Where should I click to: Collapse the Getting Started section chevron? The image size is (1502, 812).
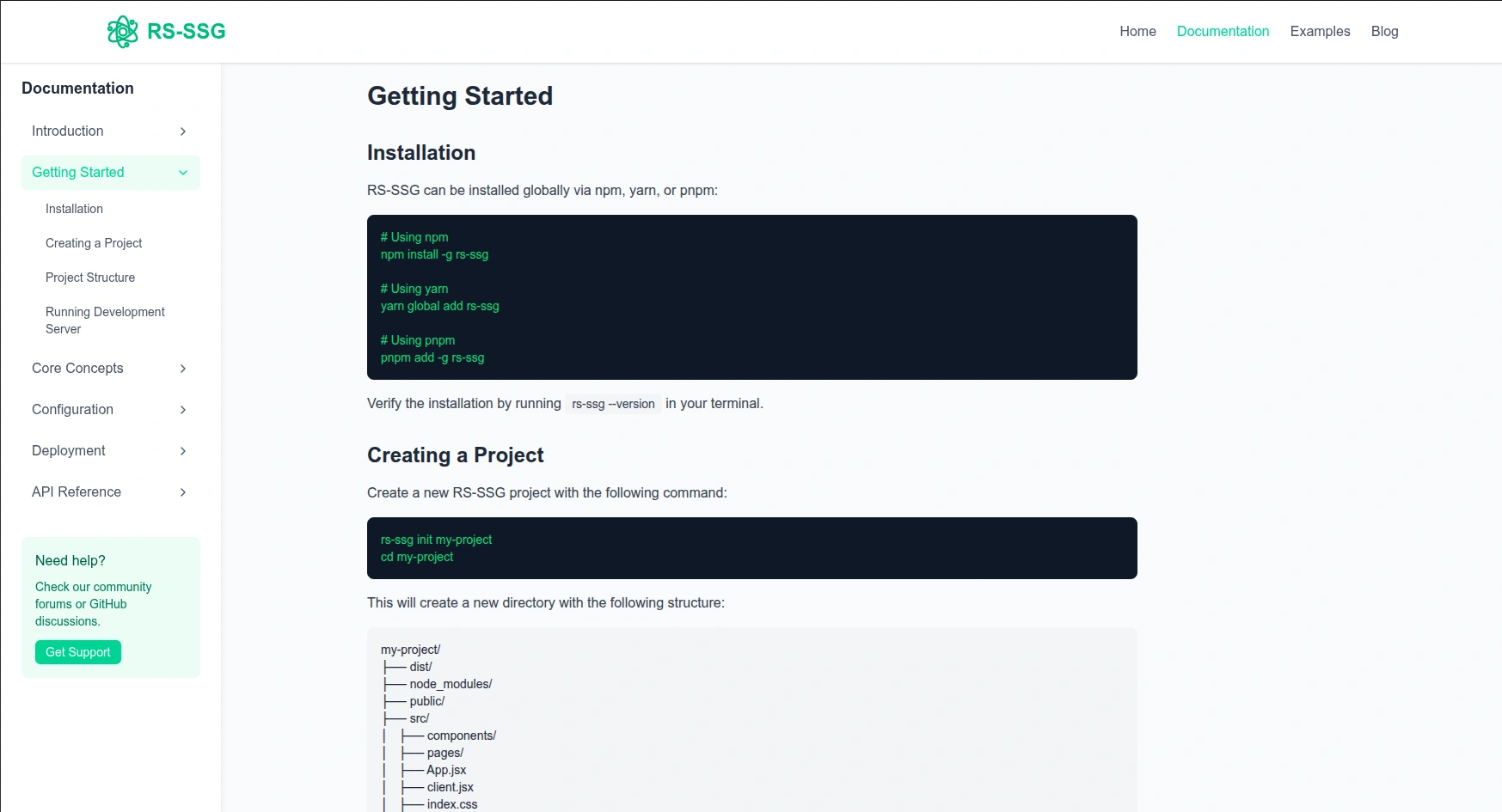[182, 173]
